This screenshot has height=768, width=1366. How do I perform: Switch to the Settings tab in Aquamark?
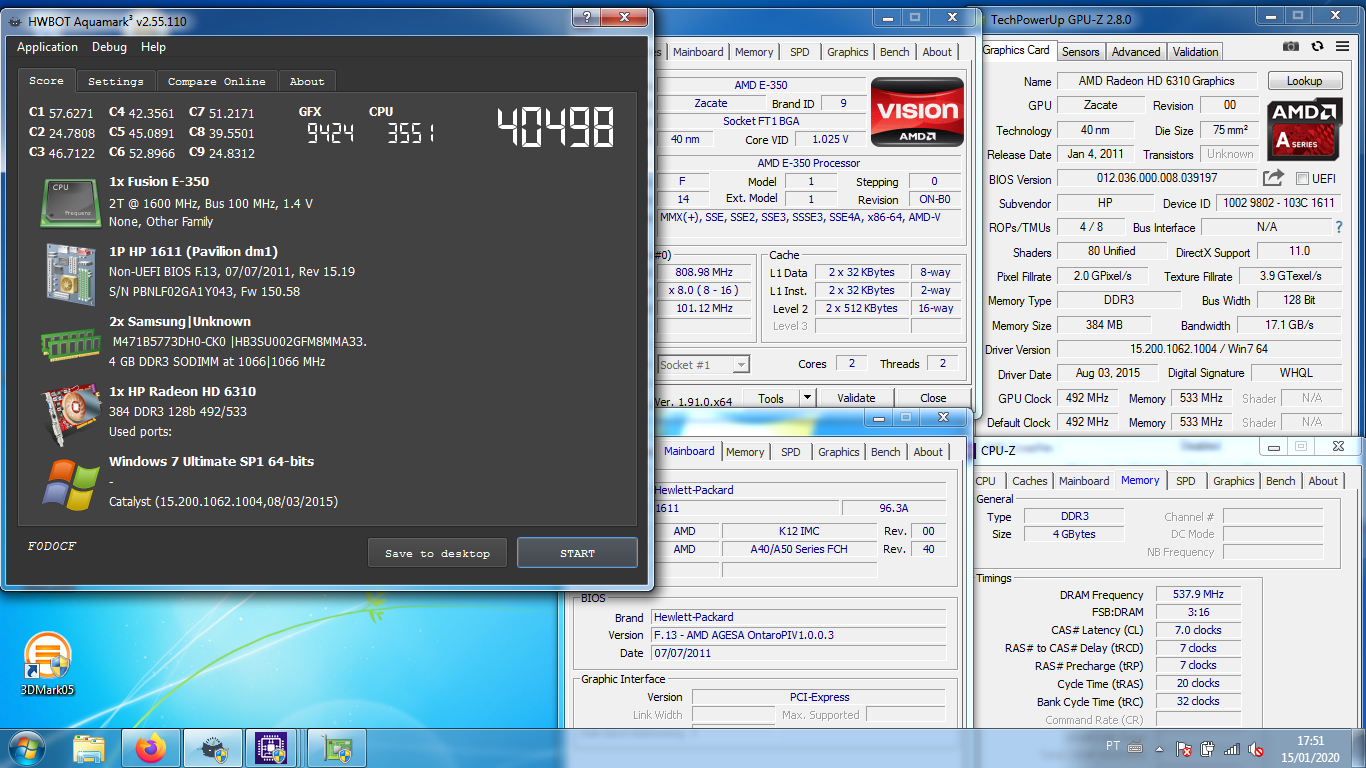[116, 81]
